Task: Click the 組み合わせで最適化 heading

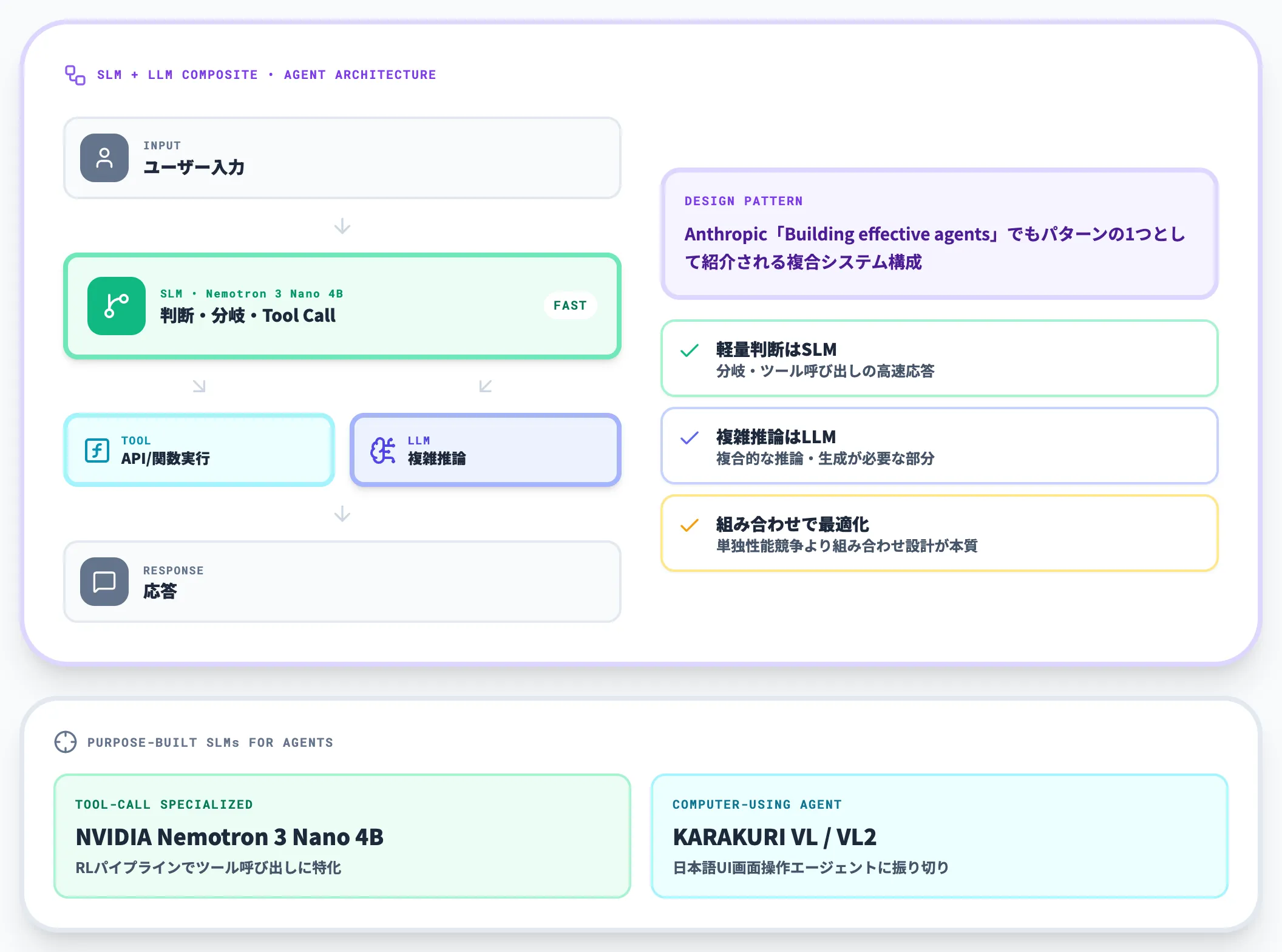Action: [793, 525]
